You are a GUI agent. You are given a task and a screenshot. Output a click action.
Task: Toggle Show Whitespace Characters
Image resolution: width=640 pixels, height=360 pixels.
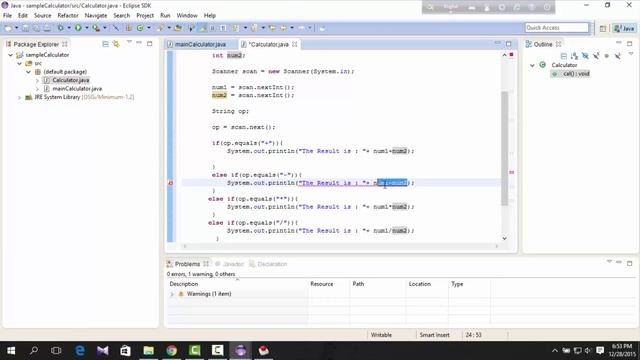223,28
